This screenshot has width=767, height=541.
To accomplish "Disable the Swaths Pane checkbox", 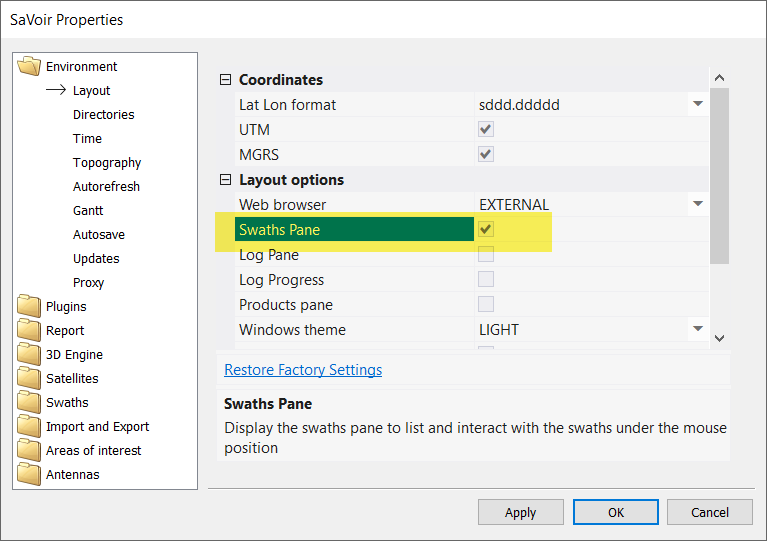I will point(486,230).
